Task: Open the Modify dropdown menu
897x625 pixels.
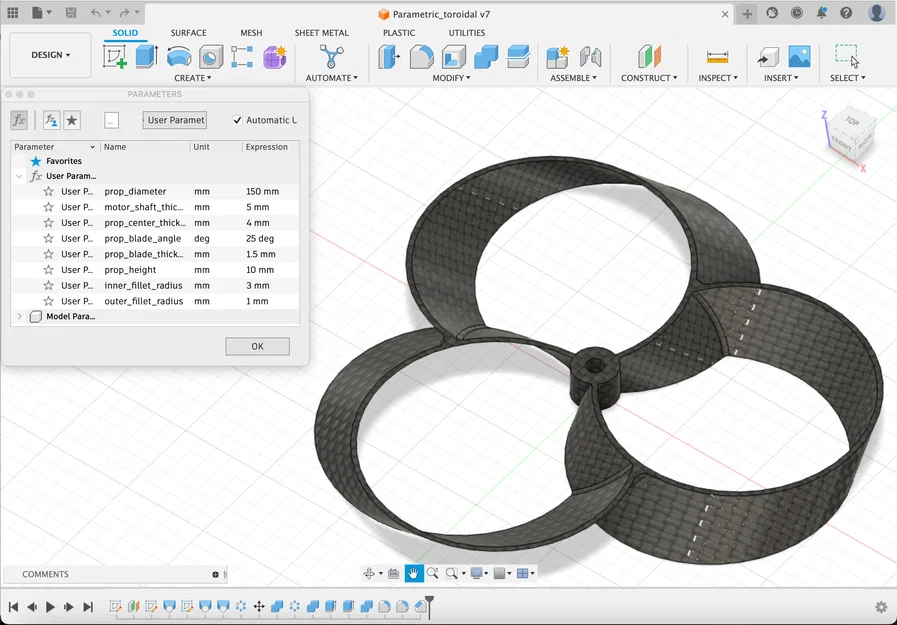Action: coord(451,77)
